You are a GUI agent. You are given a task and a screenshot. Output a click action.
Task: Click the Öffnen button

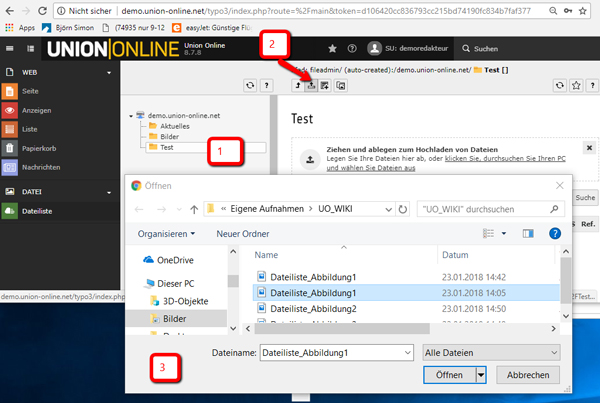pyautogui.click(x=449, y=375)
